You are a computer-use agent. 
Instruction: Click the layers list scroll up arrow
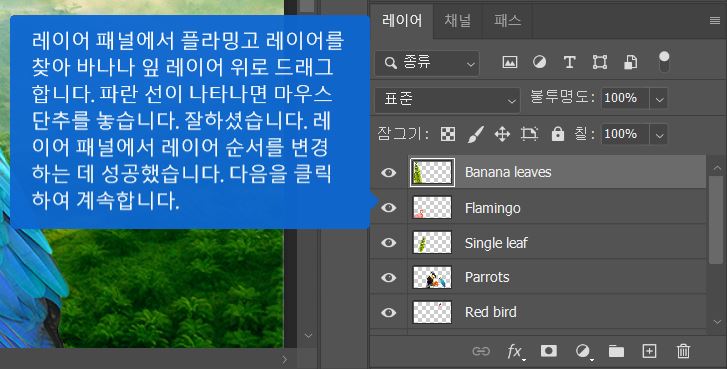717,167
